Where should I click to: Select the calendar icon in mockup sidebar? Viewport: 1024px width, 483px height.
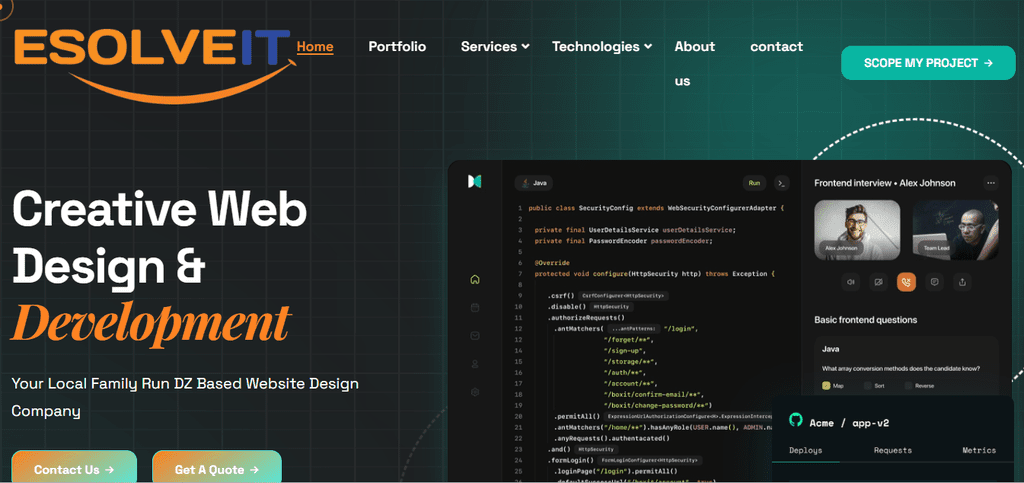[475, 307]
